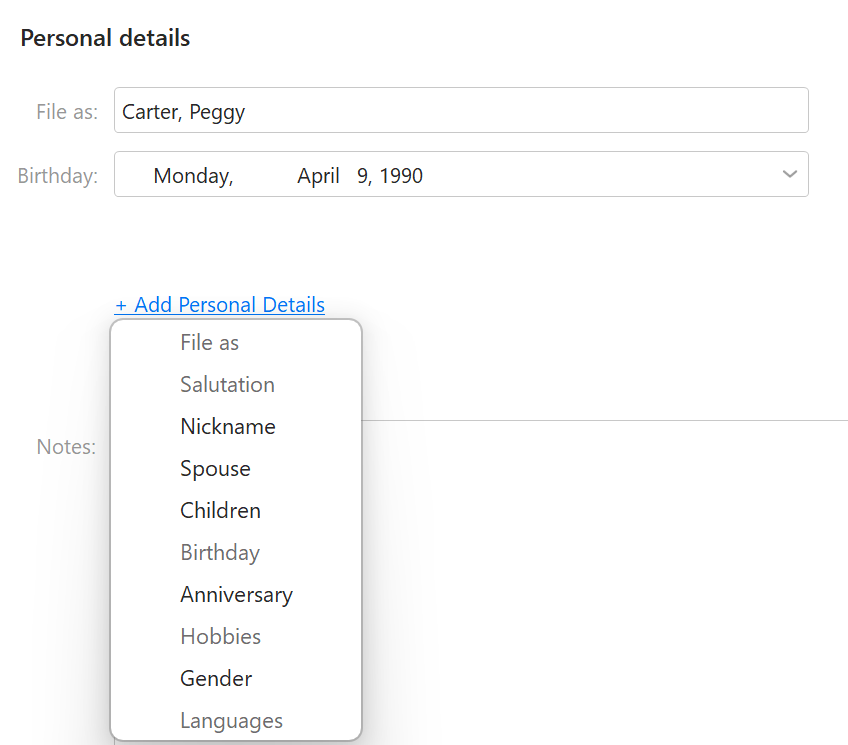The image size is (848, 745).
Task: Select the month April in Birthday field
Action: (318, 176)
